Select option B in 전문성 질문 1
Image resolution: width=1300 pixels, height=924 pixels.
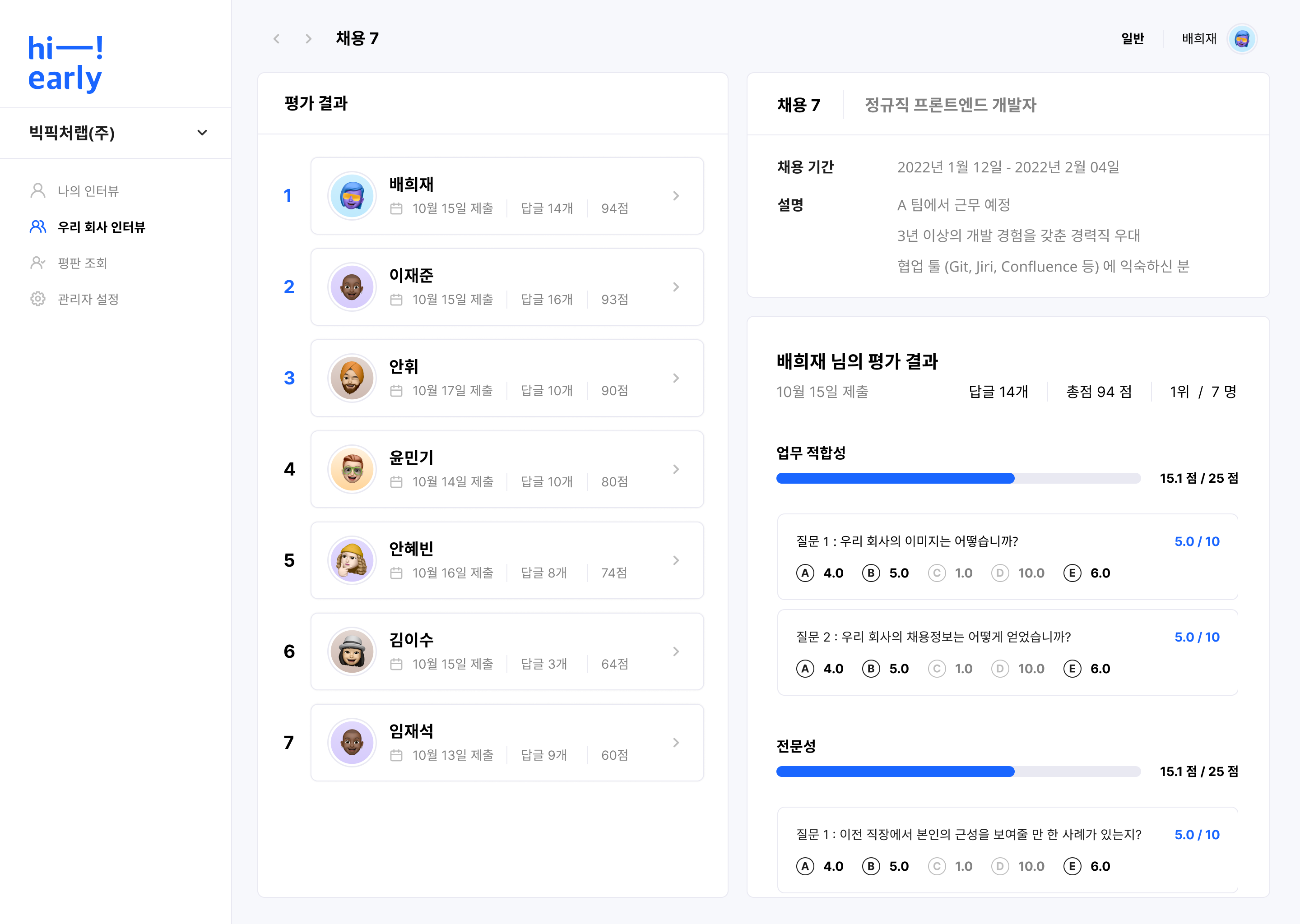pos(871,866)
